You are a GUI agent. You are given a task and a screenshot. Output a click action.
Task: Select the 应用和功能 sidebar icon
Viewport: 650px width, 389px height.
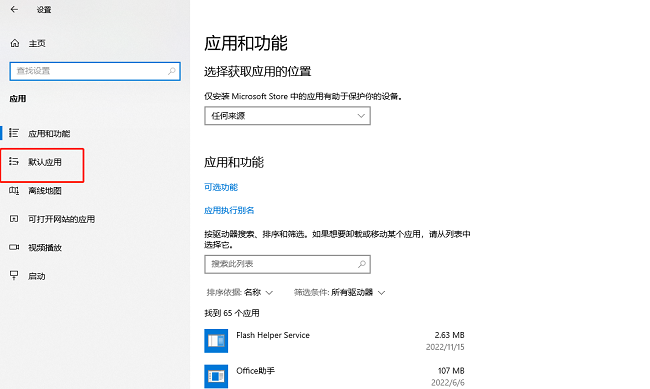click(x=14, y=133)
